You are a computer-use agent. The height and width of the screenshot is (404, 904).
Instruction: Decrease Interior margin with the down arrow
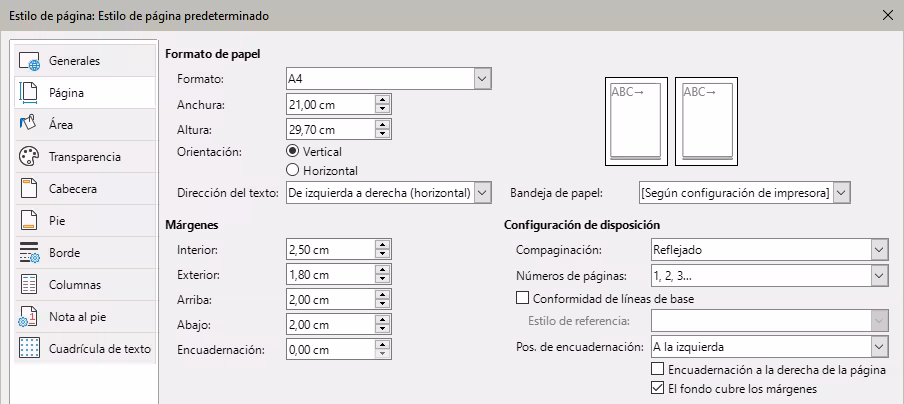click(382, 255)
